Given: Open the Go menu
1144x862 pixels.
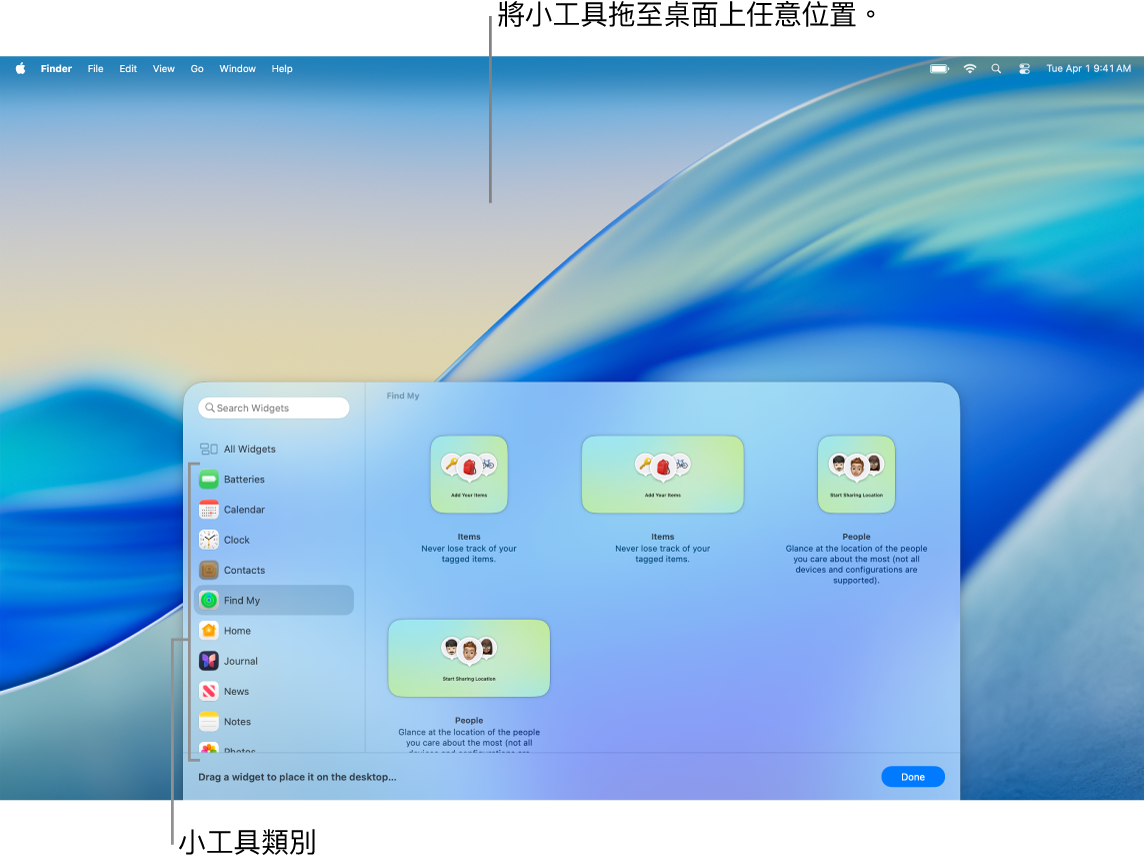Looking at the screenshot, I should tap(197, 69).
